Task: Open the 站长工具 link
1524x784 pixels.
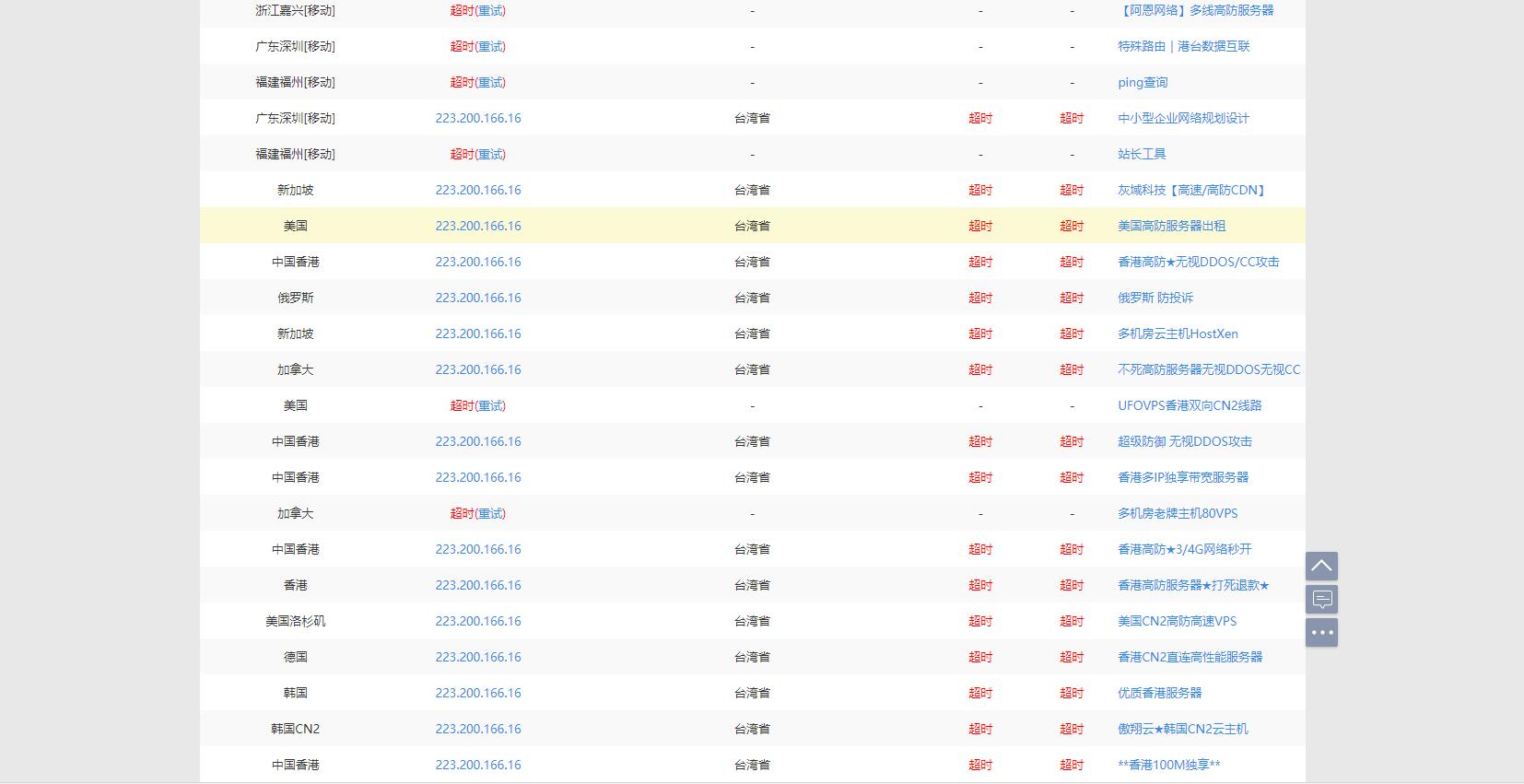Action: pyautogui.click(x=1142, y=154)
